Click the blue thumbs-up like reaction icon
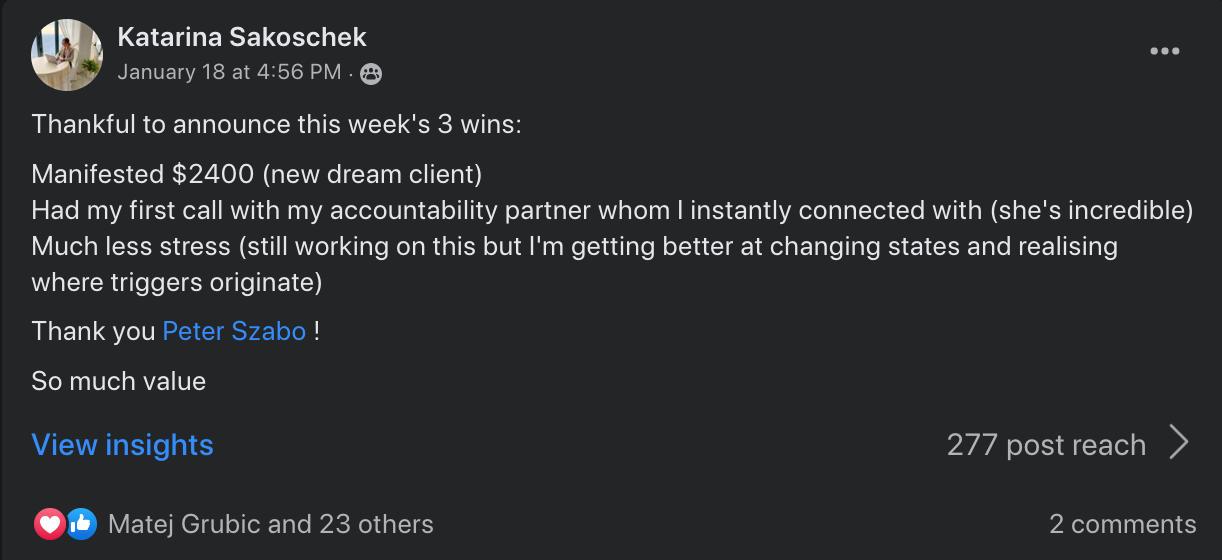The width and height of the screenshot is (1222, 560). (x=81, y=523)
